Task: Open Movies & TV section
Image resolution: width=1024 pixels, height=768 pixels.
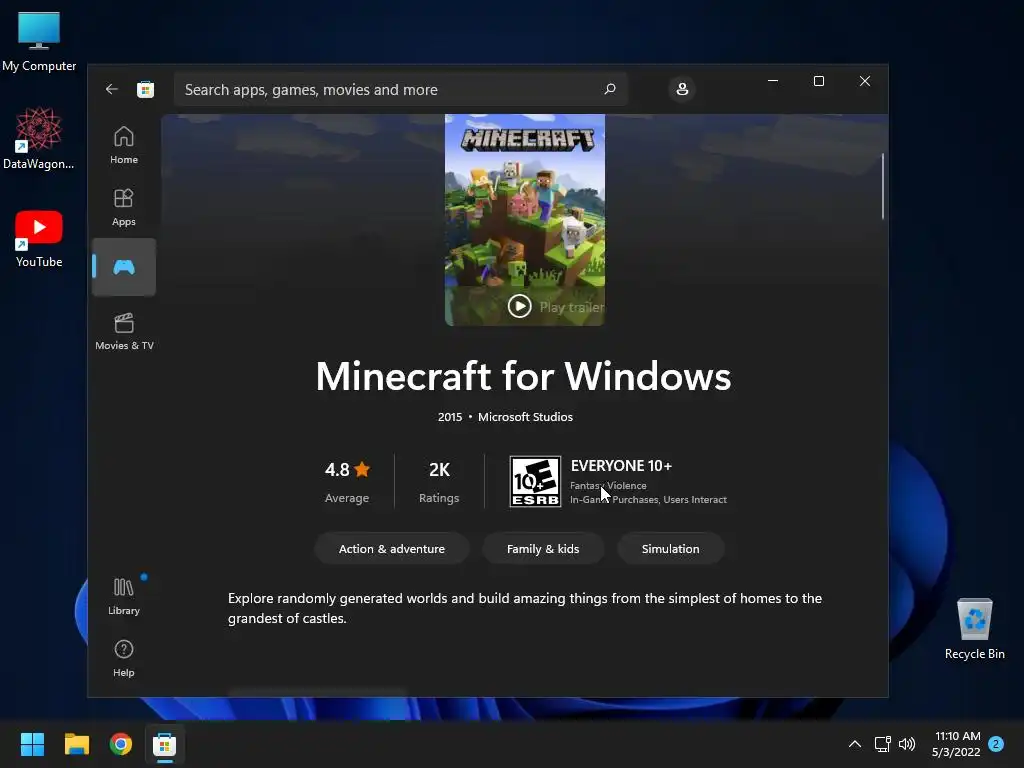Action: point(124,331)
